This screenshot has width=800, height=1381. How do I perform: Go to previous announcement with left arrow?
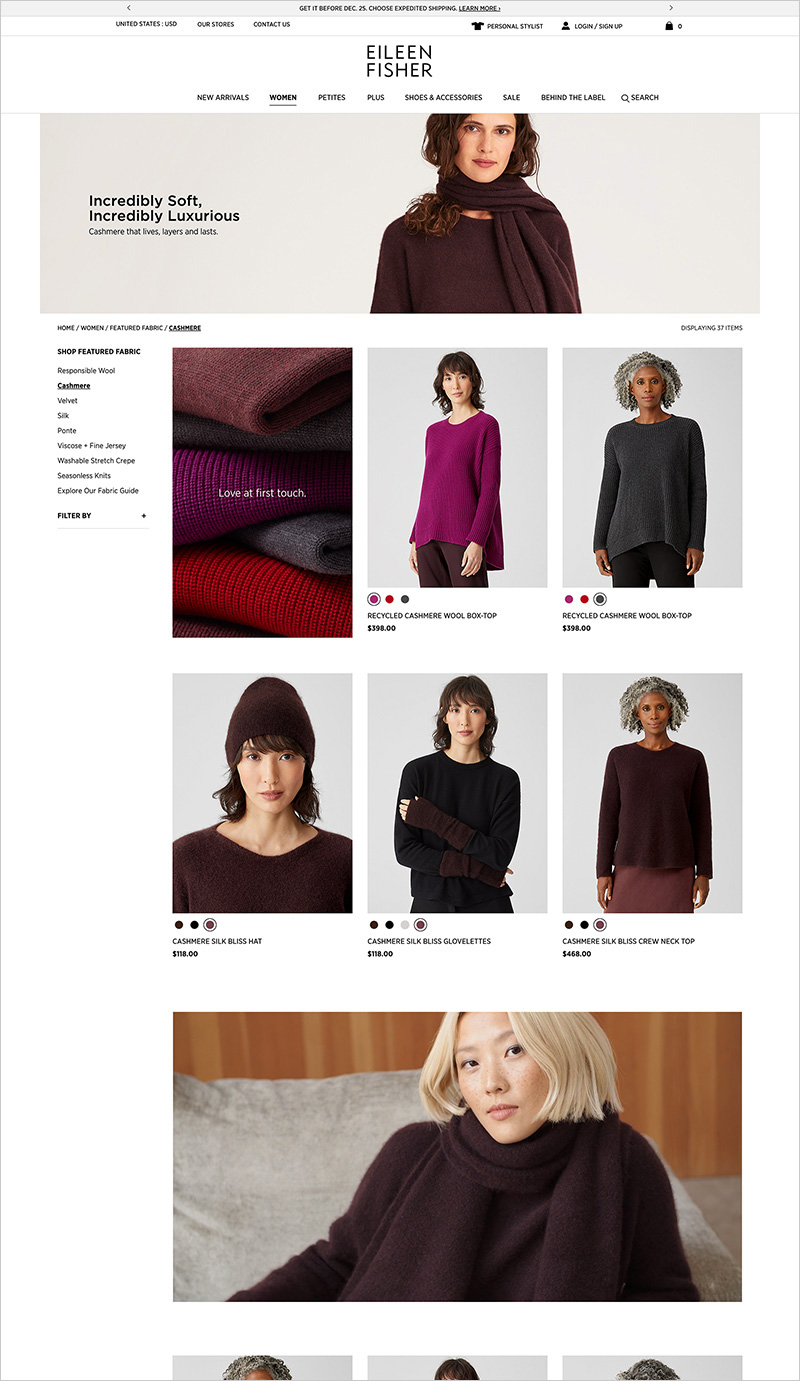(128, 8)
